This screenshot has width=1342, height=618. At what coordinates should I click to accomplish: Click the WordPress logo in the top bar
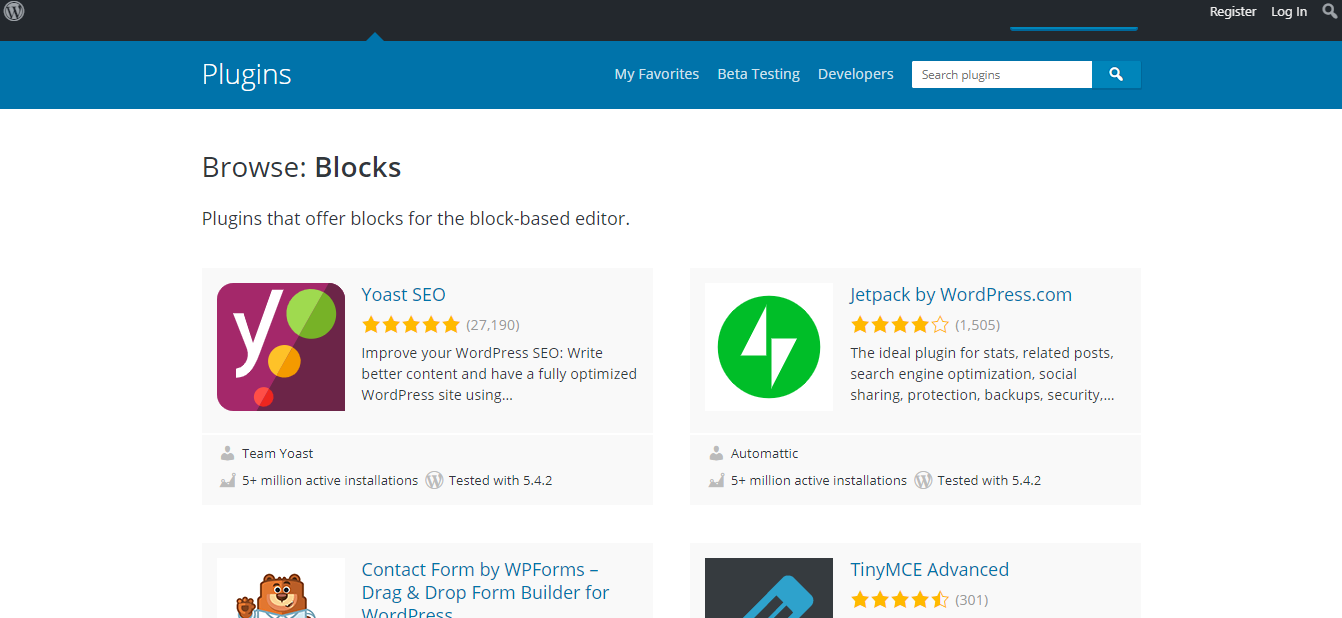pyautogui.click(x=14, y=11)
